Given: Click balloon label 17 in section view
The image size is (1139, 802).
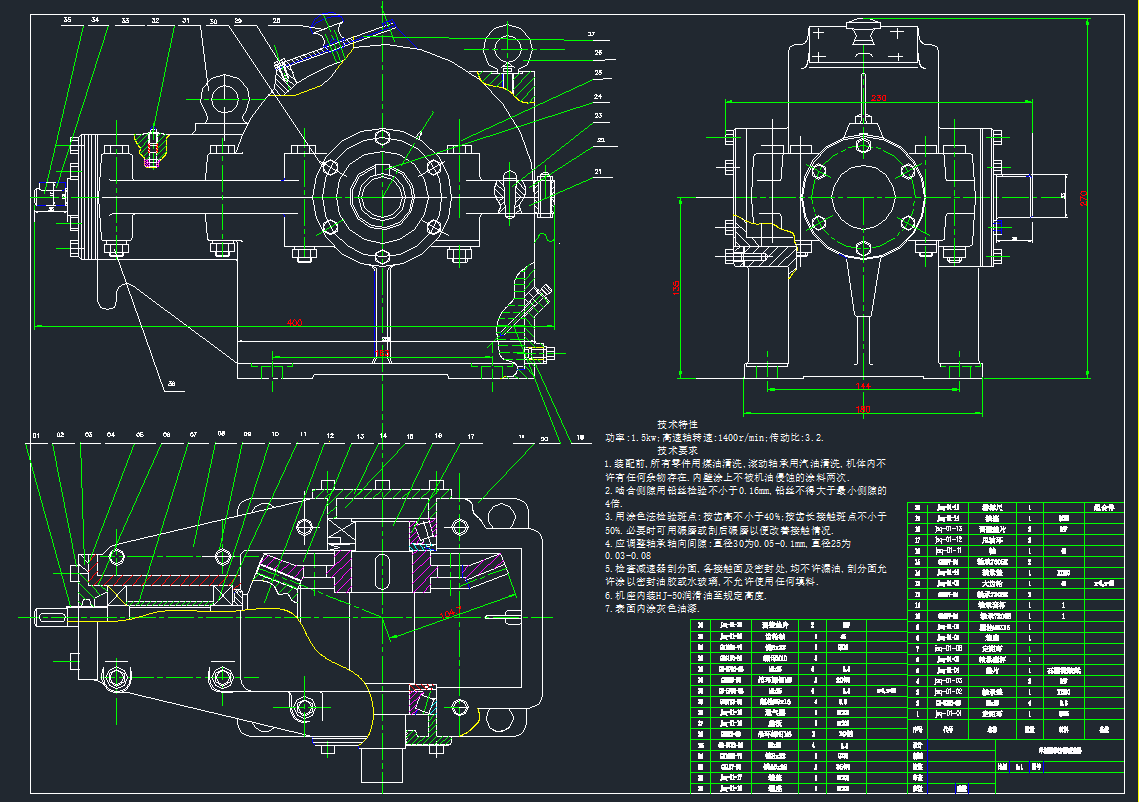Looking at the screenshot, I should [x=469, y=437].
